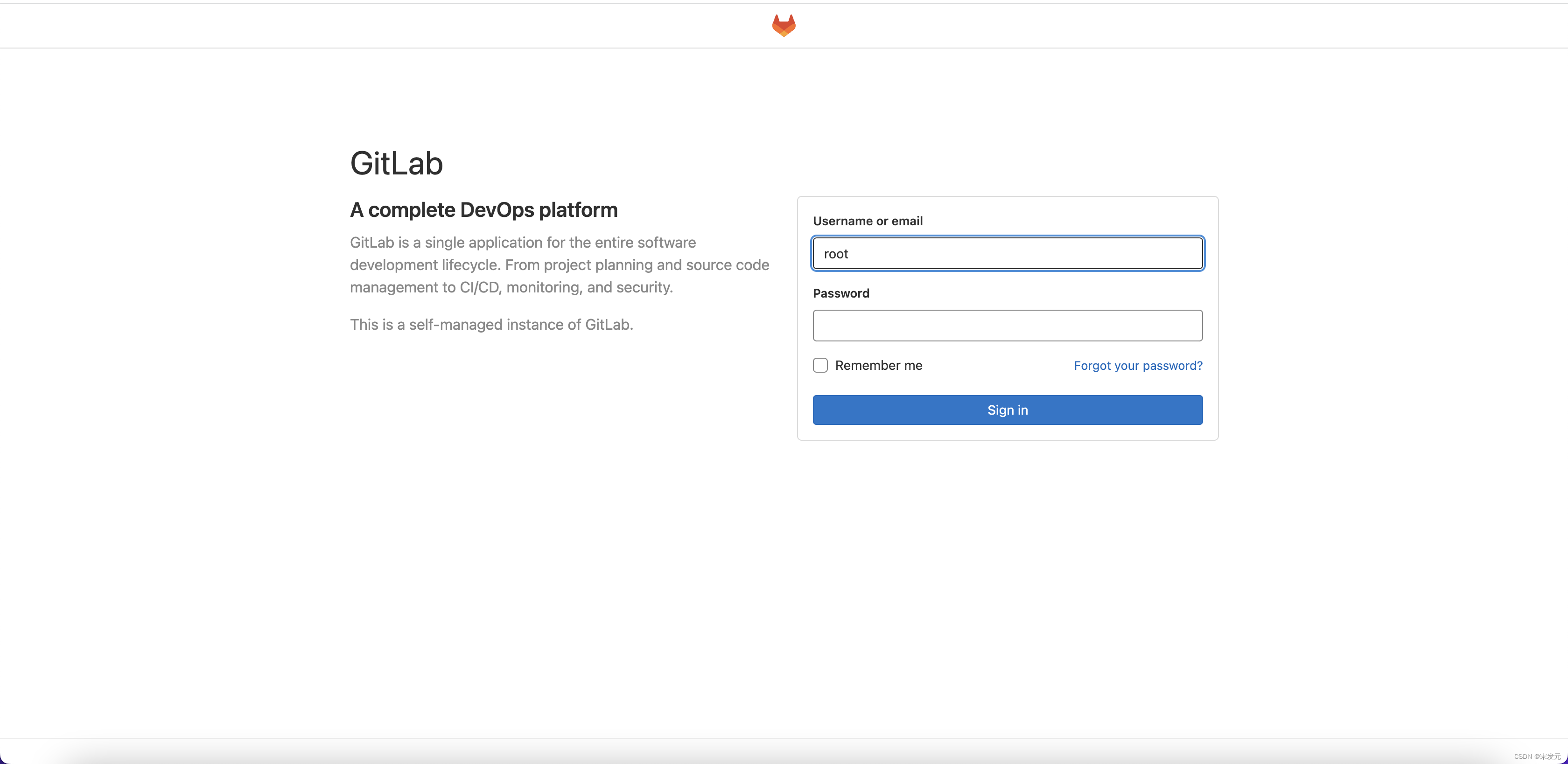Select the root text in username field
Screen dimensions: 1568x764
(836, 254)
